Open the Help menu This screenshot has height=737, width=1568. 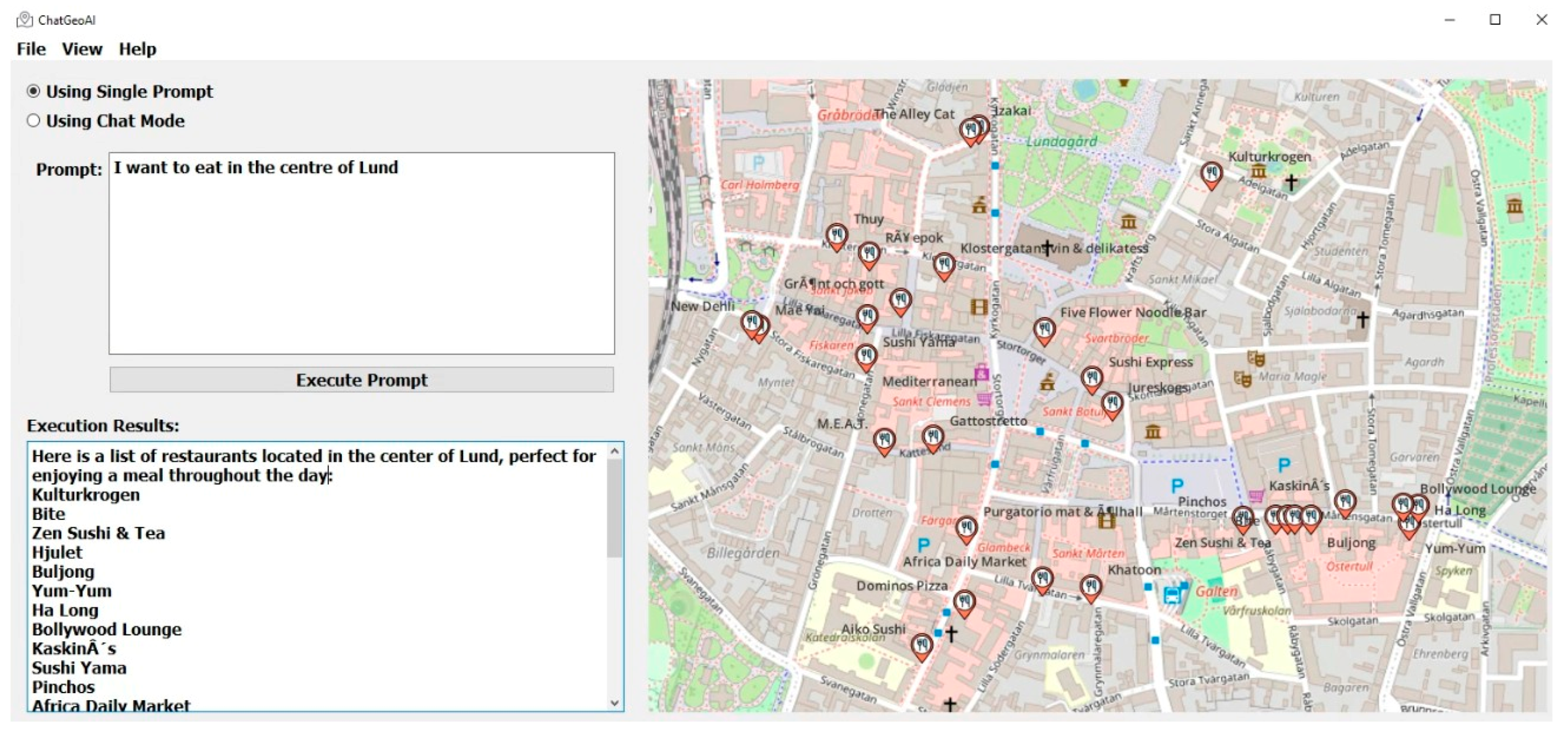click(x=137, y=49)
